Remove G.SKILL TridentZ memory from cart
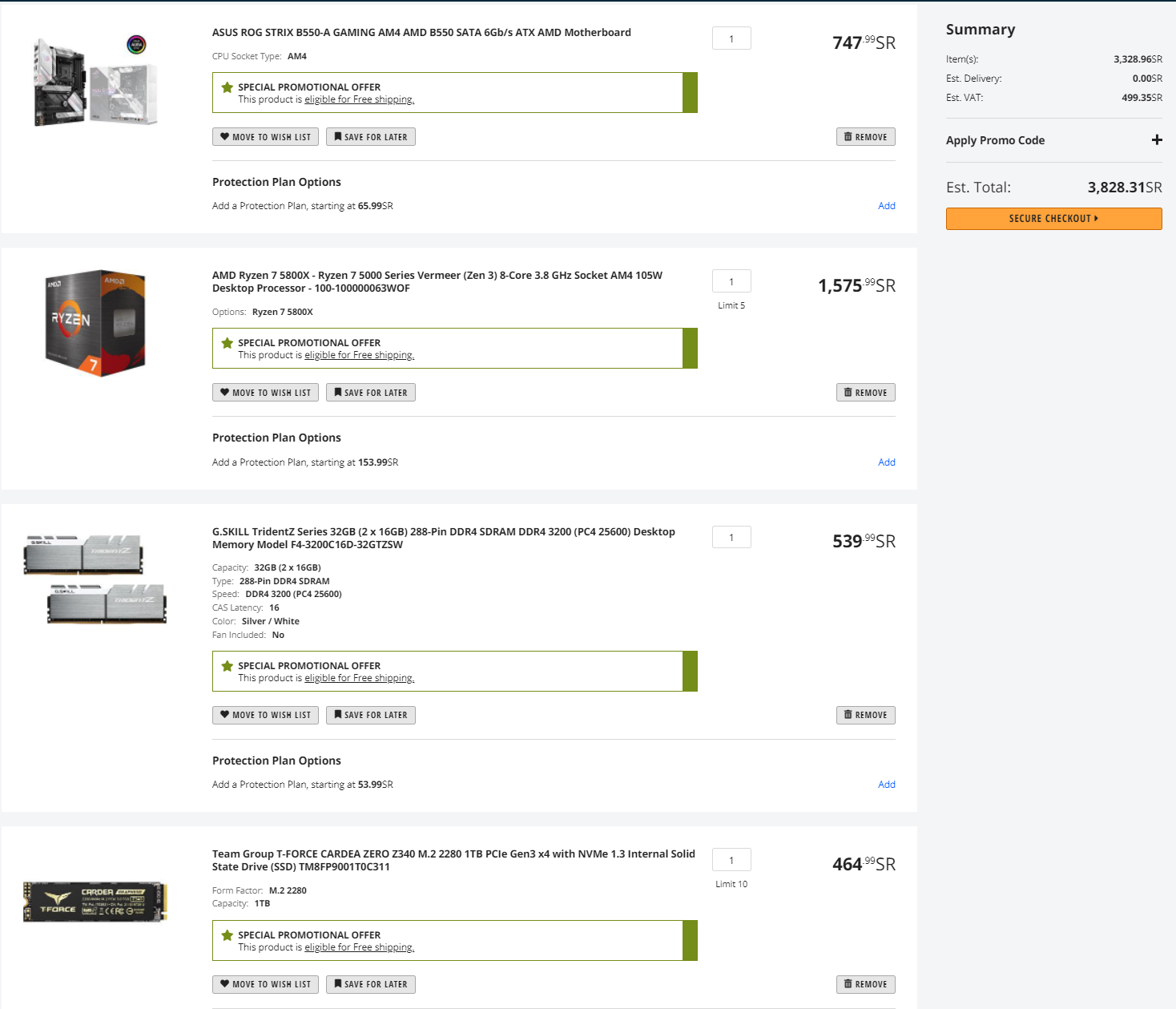 click(x=865, y=715)
